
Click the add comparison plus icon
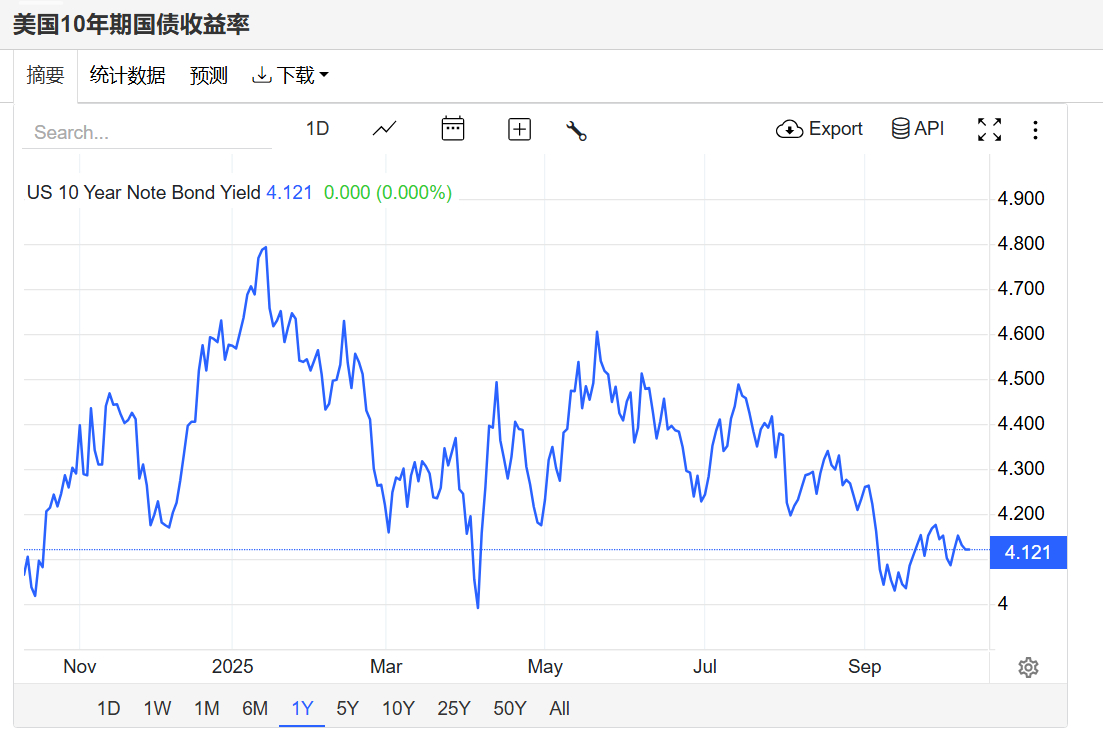tap(519, 129)
